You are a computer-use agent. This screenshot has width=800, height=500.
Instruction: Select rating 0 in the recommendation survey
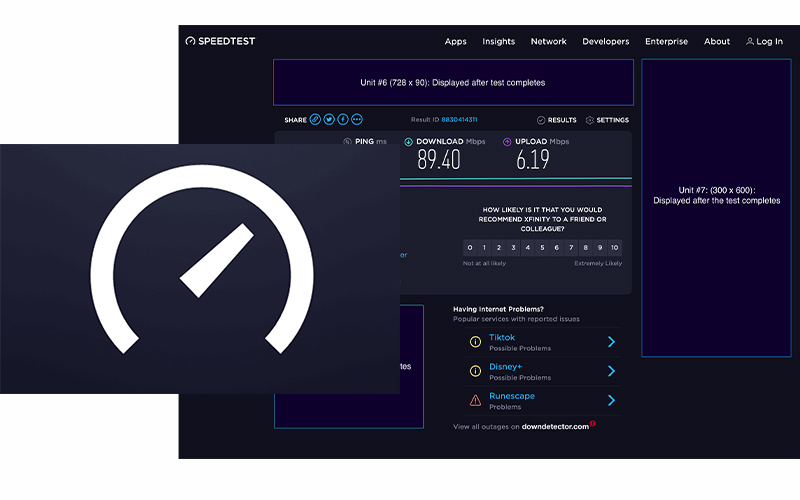470,247
